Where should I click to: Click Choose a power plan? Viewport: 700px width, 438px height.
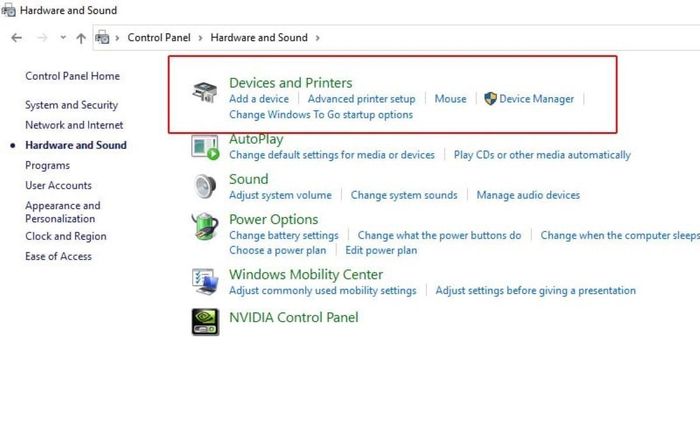278,250
